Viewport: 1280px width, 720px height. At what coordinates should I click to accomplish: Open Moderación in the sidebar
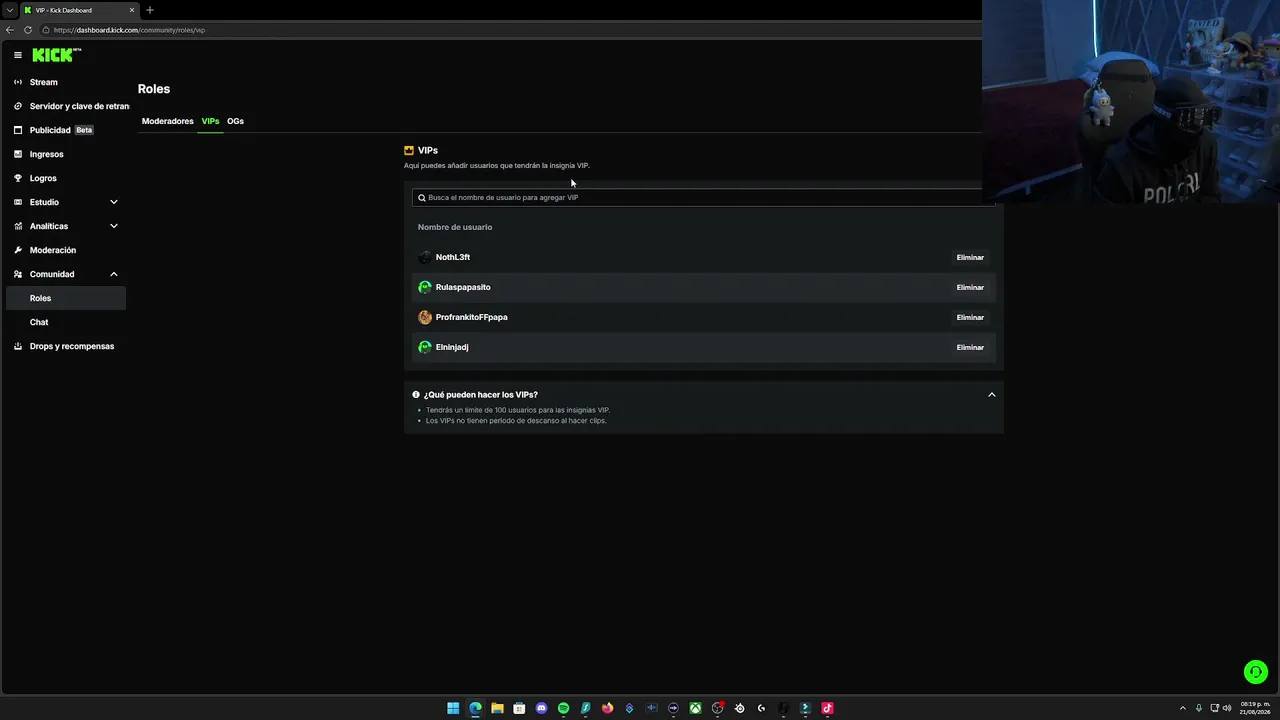point(52,250)
